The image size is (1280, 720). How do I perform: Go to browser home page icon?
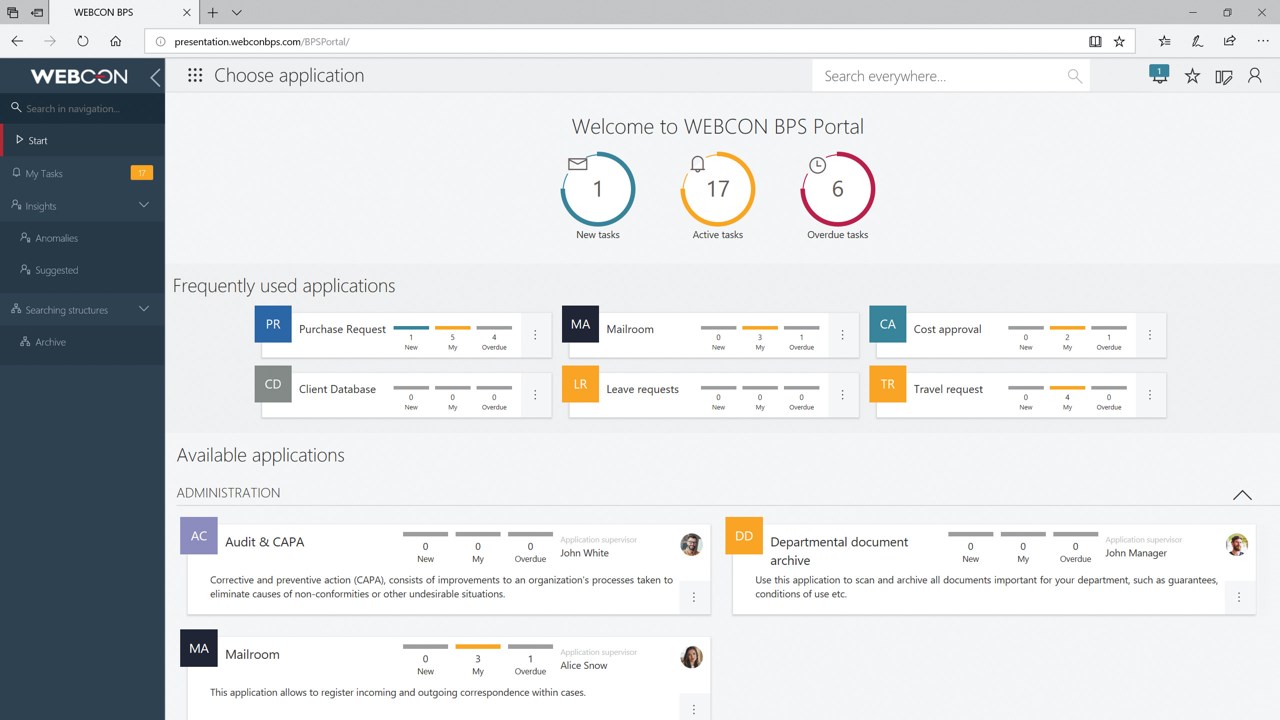(x=116, y=41)
